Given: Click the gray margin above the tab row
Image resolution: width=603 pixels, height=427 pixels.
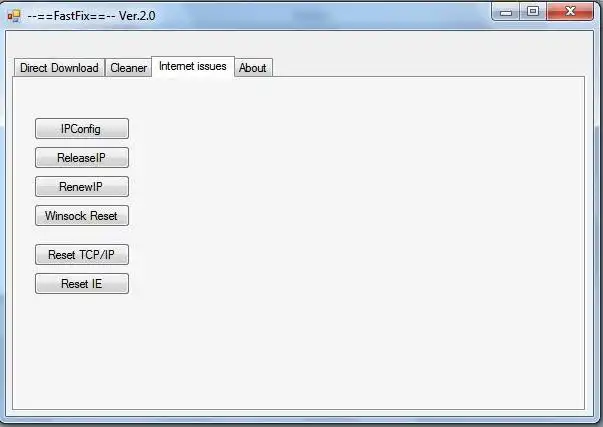Looking at the screenshot, I should tap(300, 43).
